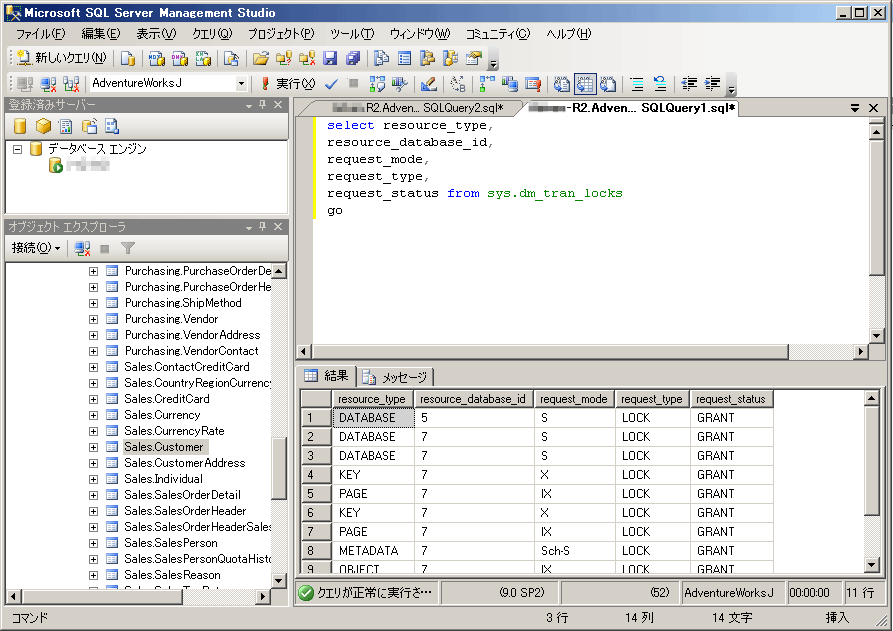Switch to the メッセージ tab

coord(397,377)
